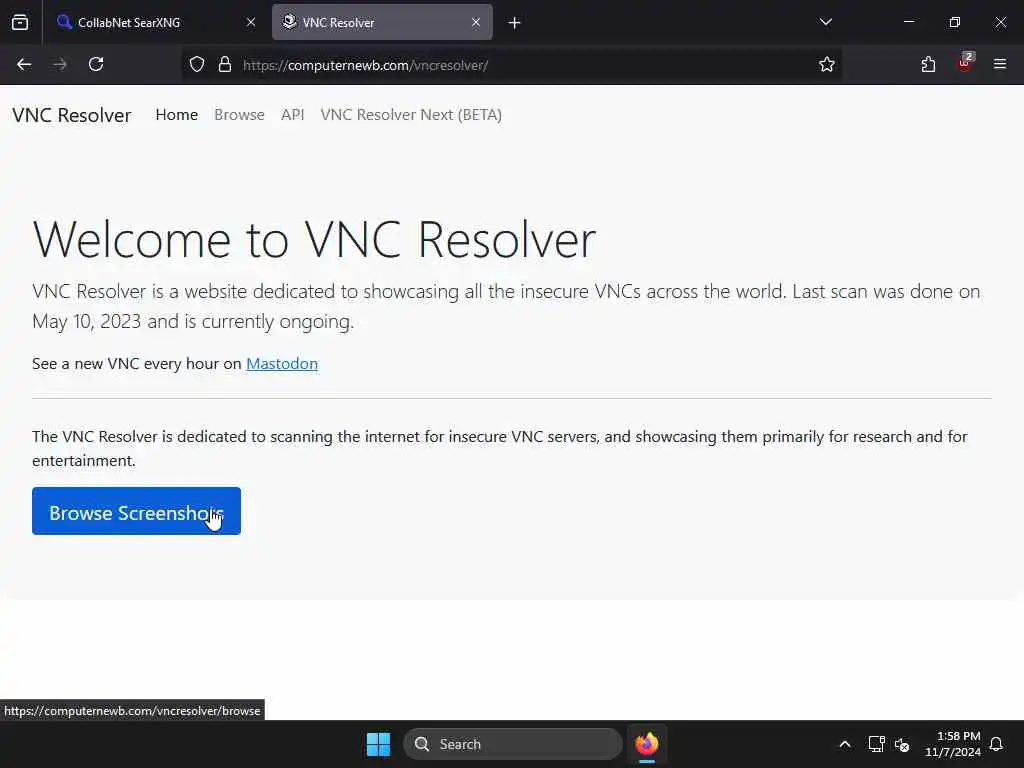The height and width of the screenshot is (768, 1024).
Task: Restore down the Firefox window
Action: click(x=955, y=22)
